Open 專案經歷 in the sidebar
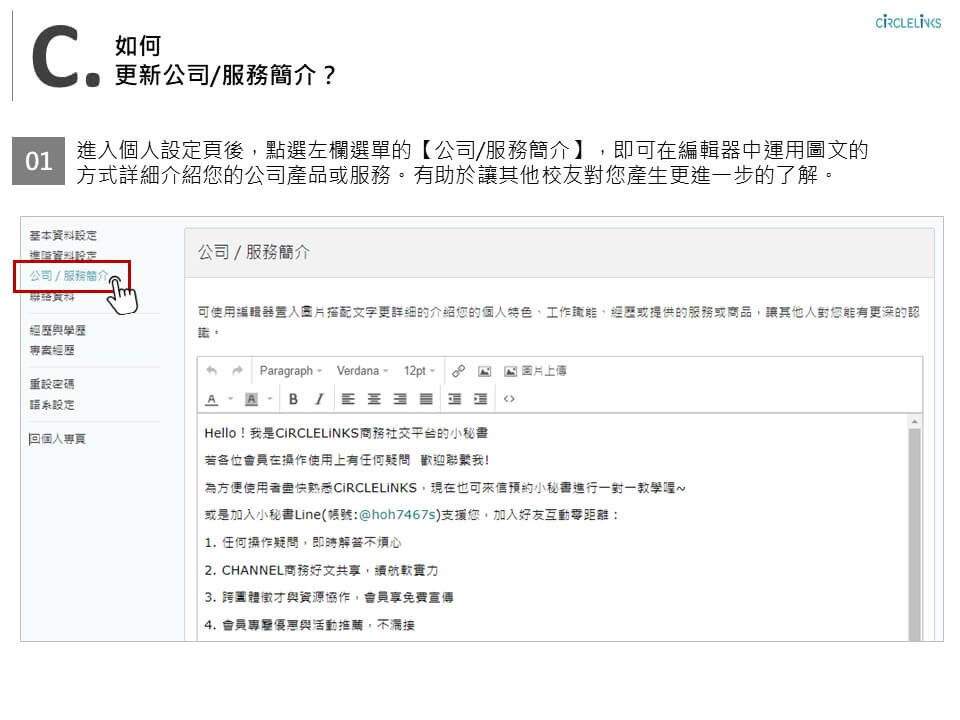Image resolution: width=960 pixels, height=720 pixels. point(52,350)
